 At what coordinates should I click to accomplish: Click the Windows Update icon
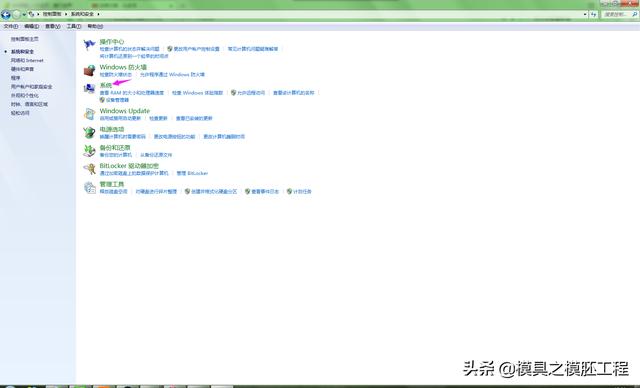click(89, 114)
